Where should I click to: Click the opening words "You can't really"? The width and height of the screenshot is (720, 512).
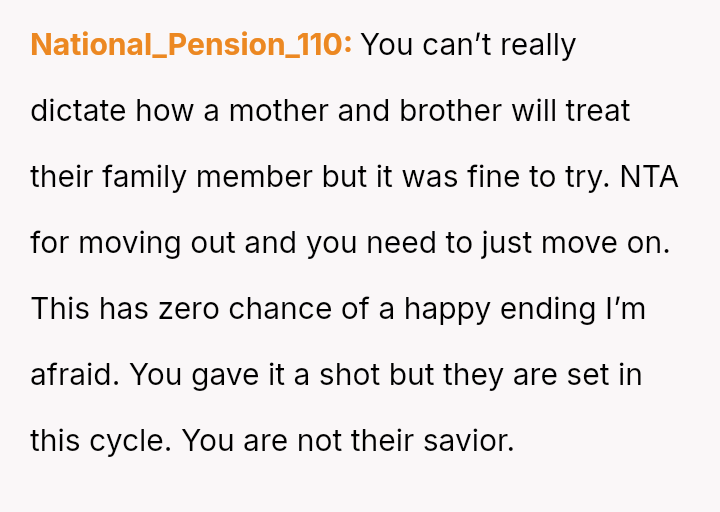468,45
